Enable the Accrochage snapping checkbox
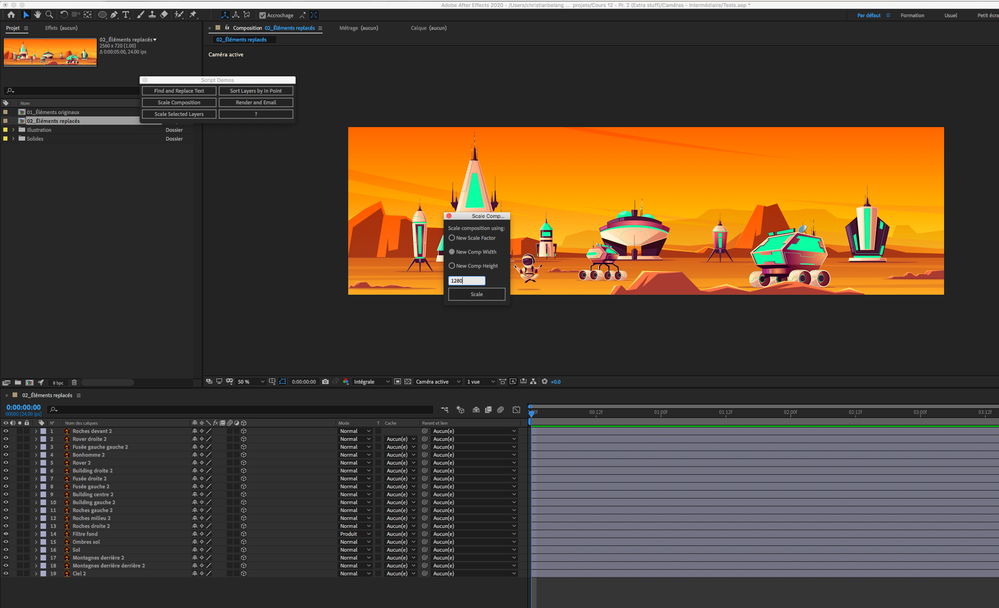 tap(263, 15)
